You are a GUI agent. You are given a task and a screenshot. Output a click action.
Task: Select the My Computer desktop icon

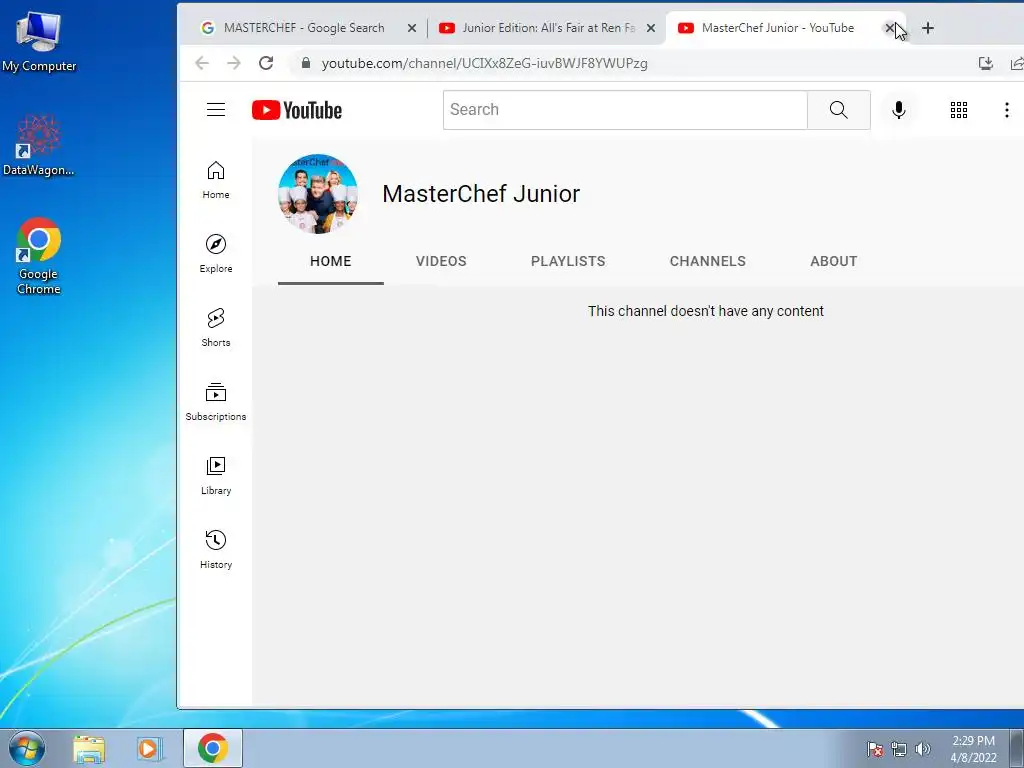coord(39,42)
